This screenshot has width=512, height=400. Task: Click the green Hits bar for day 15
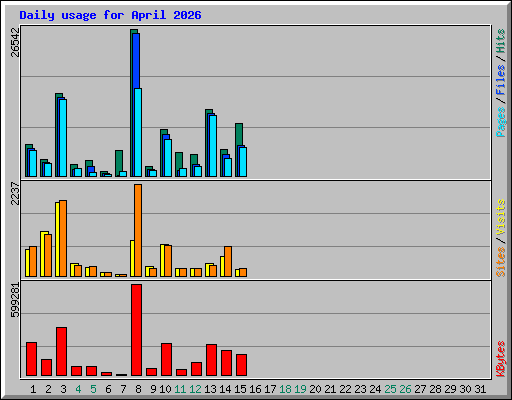[239, 135]
